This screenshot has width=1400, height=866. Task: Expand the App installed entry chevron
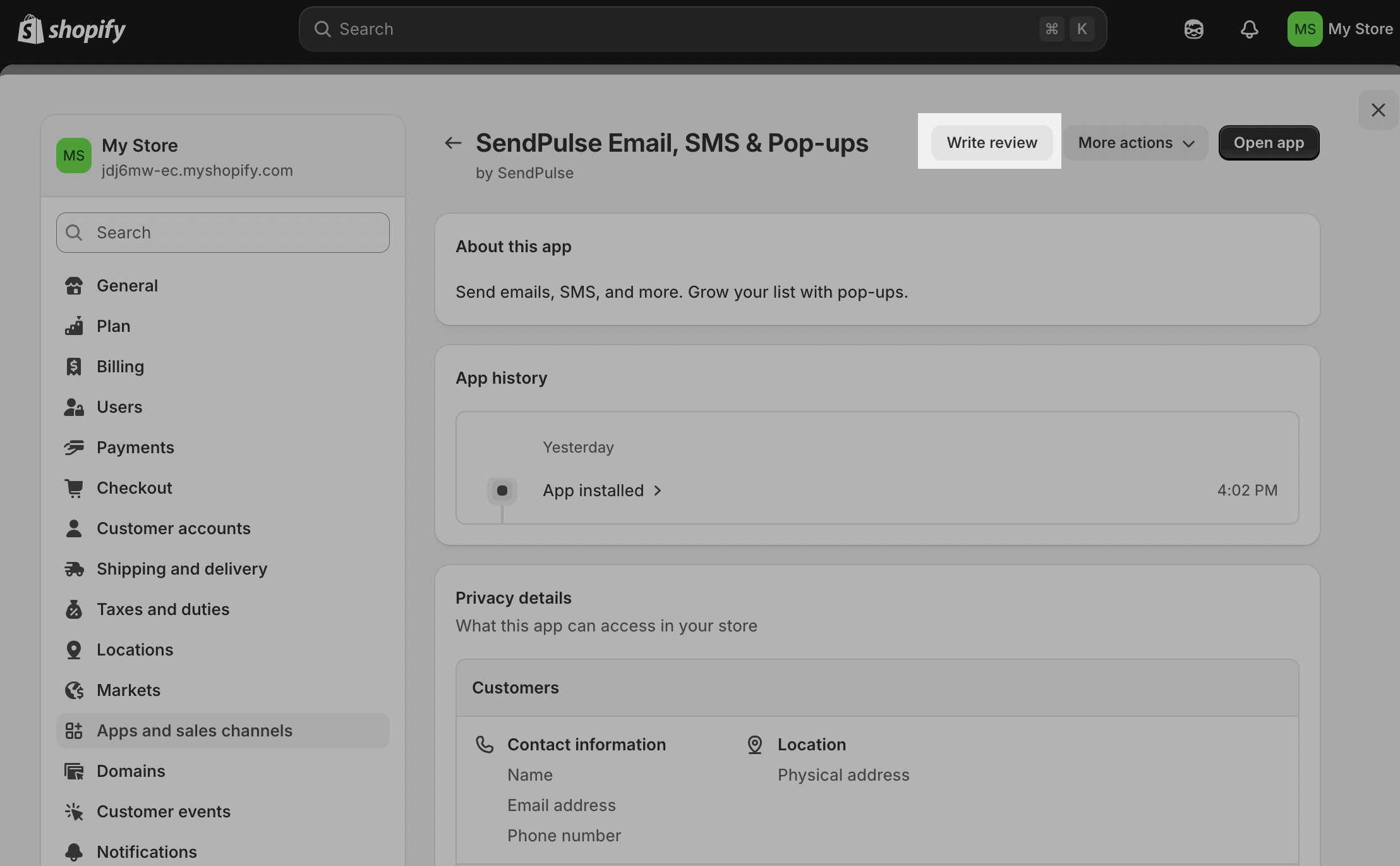(x=658, y=491)
